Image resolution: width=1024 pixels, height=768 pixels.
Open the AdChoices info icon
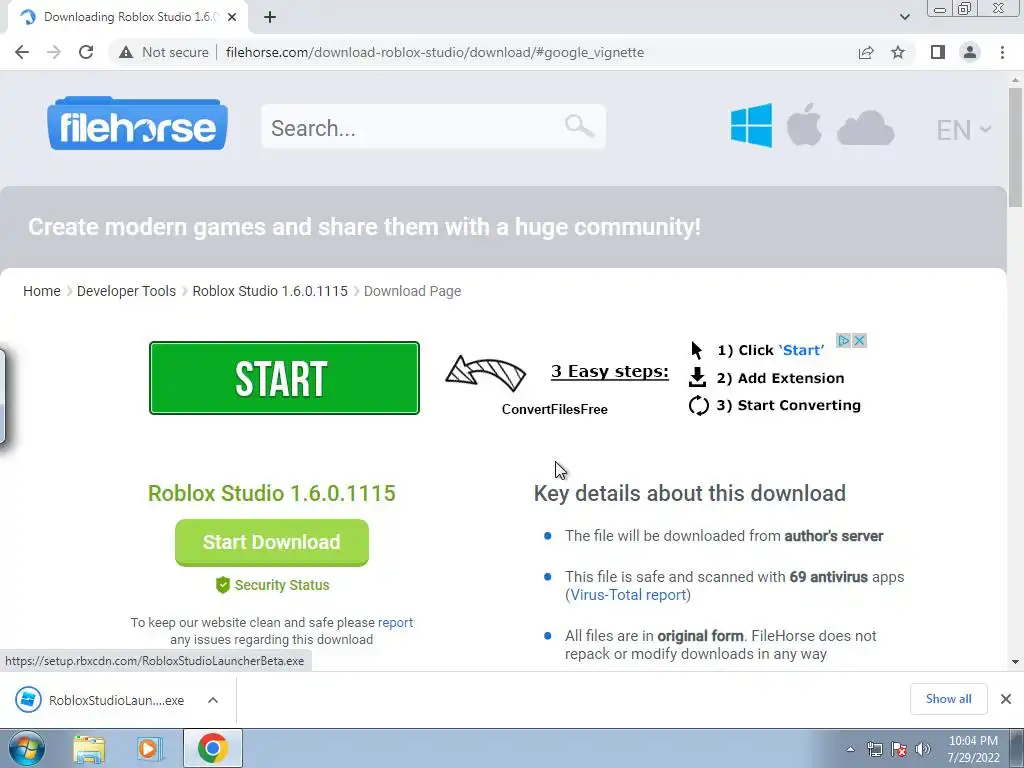[x=843, y=340]
